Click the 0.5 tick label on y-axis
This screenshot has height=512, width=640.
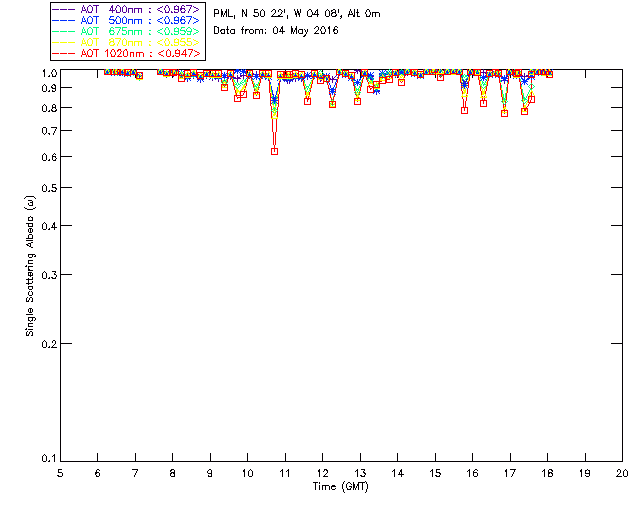click(49, 188)
